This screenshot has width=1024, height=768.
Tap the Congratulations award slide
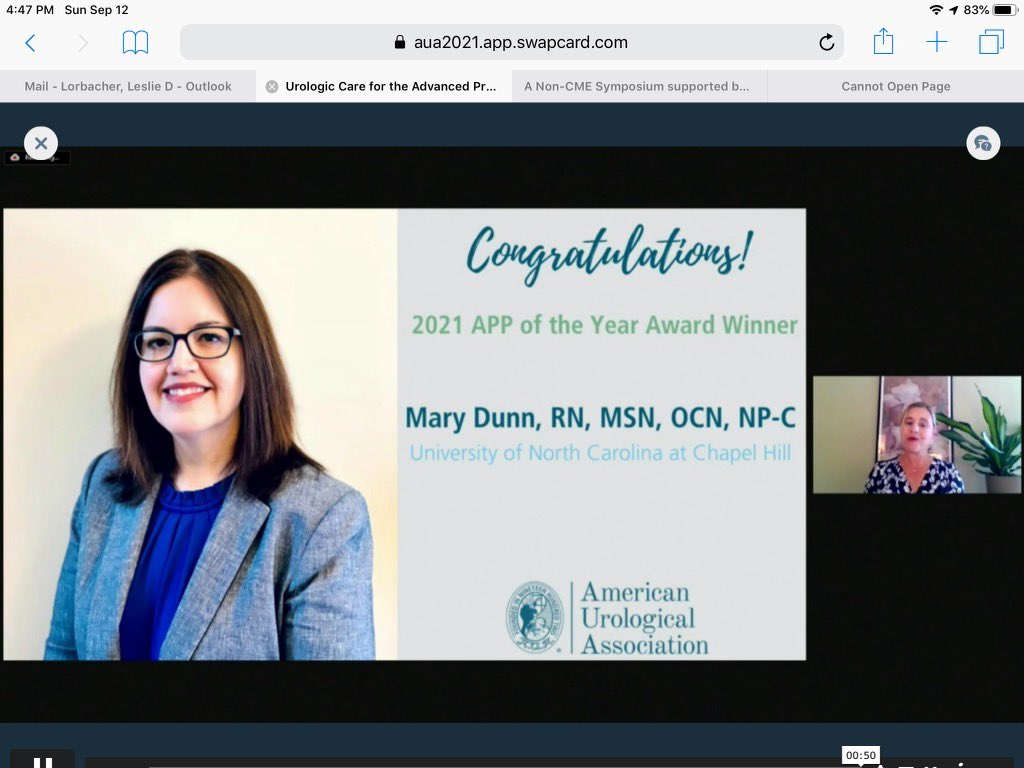click(405, 434)
